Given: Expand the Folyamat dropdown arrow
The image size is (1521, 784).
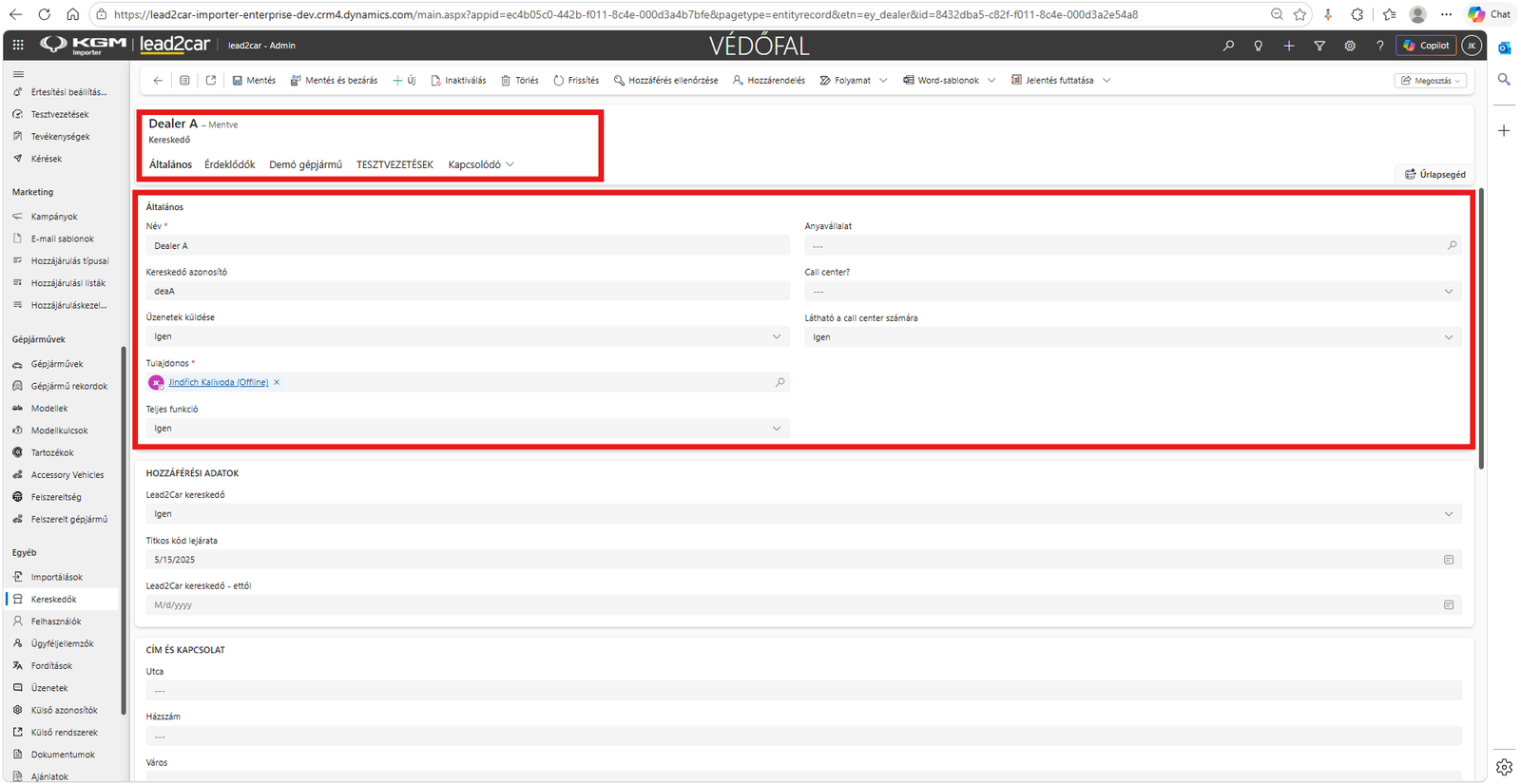Looking at the screenshot, I should (883, 81).
